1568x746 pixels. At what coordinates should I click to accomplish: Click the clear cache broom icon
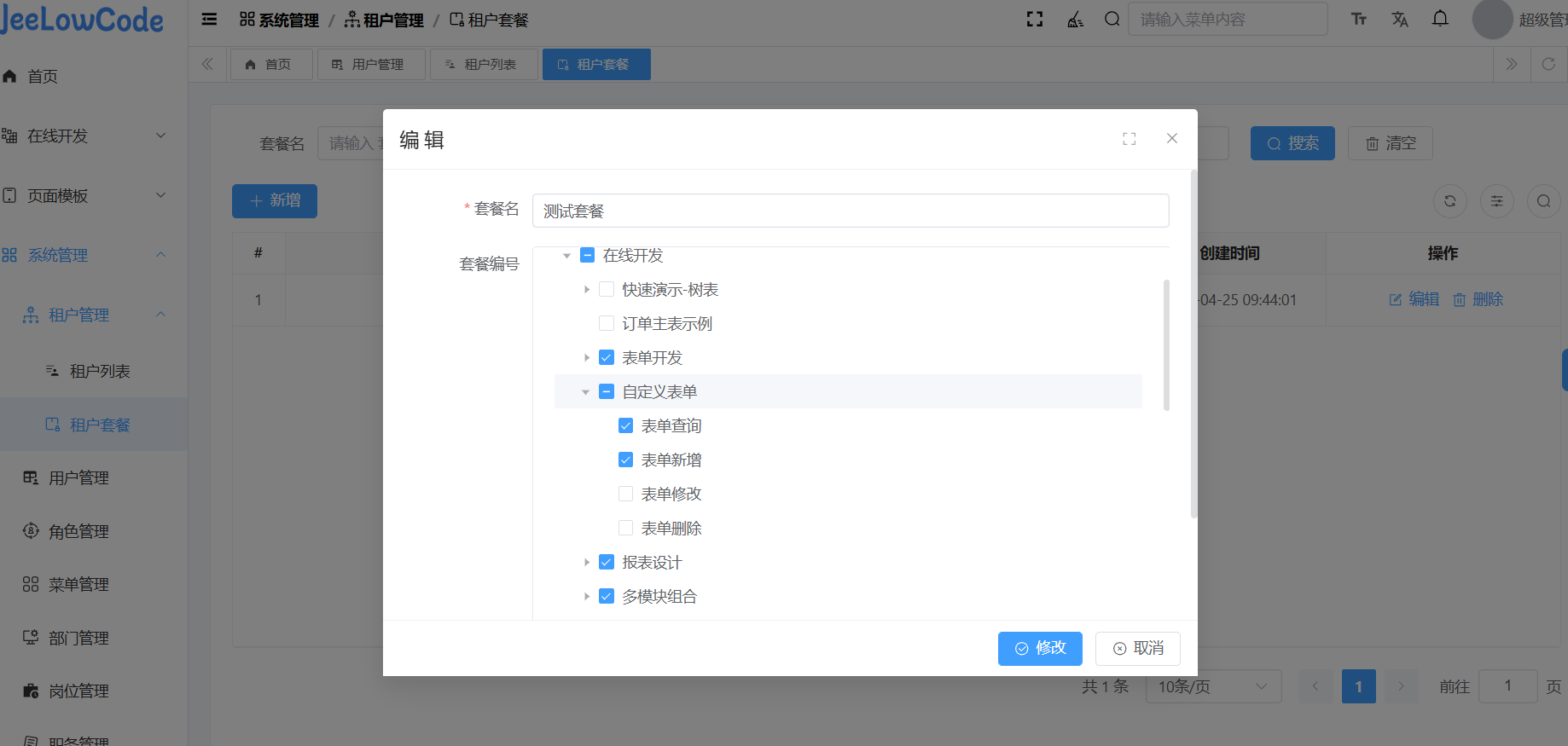(x=1075, y=20)
